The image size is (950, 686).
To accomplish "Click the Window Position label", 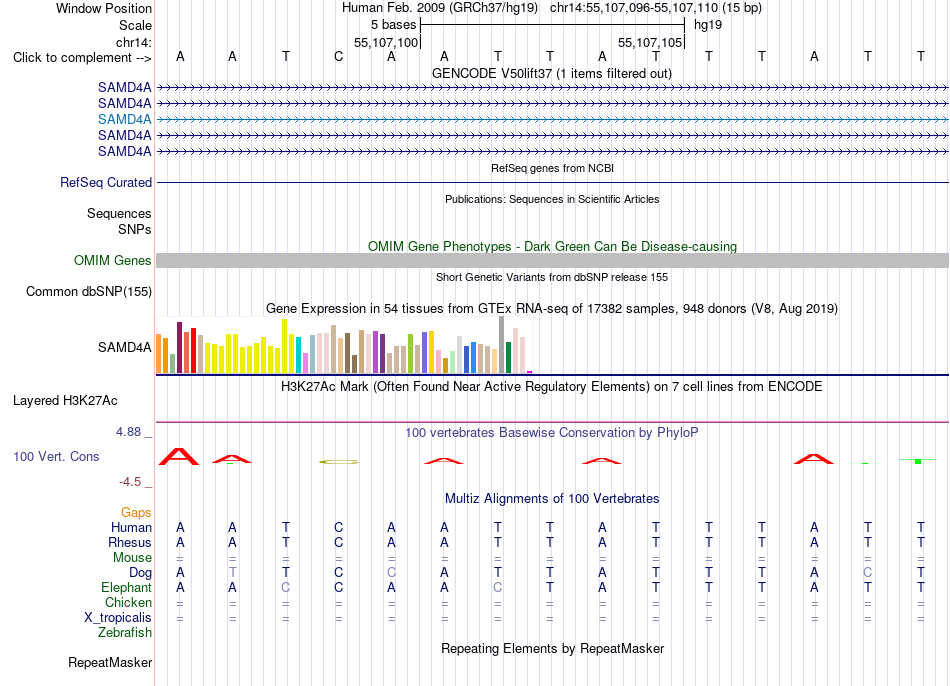I will (x=104, y=8).
